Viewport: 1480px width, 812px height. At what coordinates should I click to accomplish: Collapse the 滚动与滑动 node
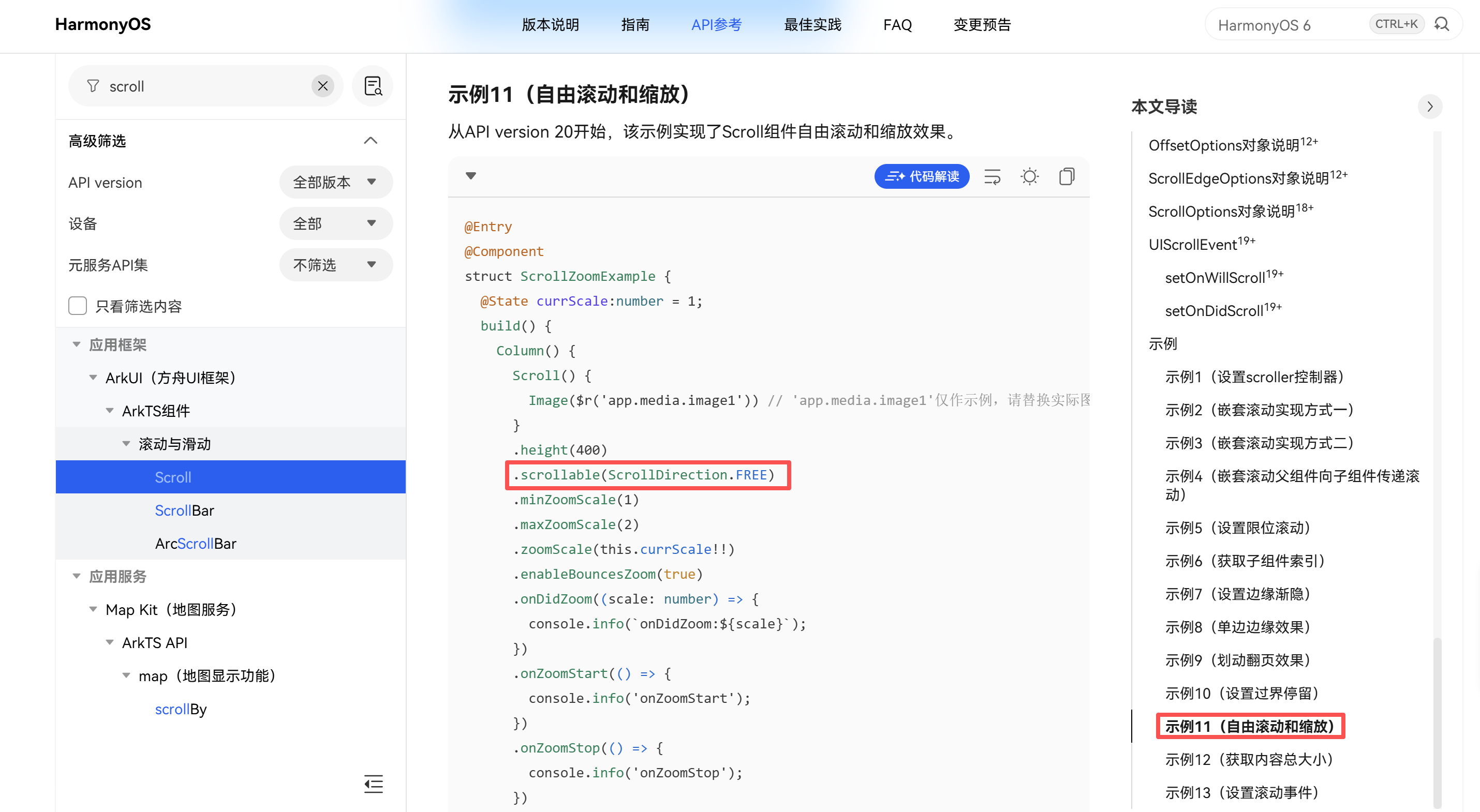click(126, 444)
